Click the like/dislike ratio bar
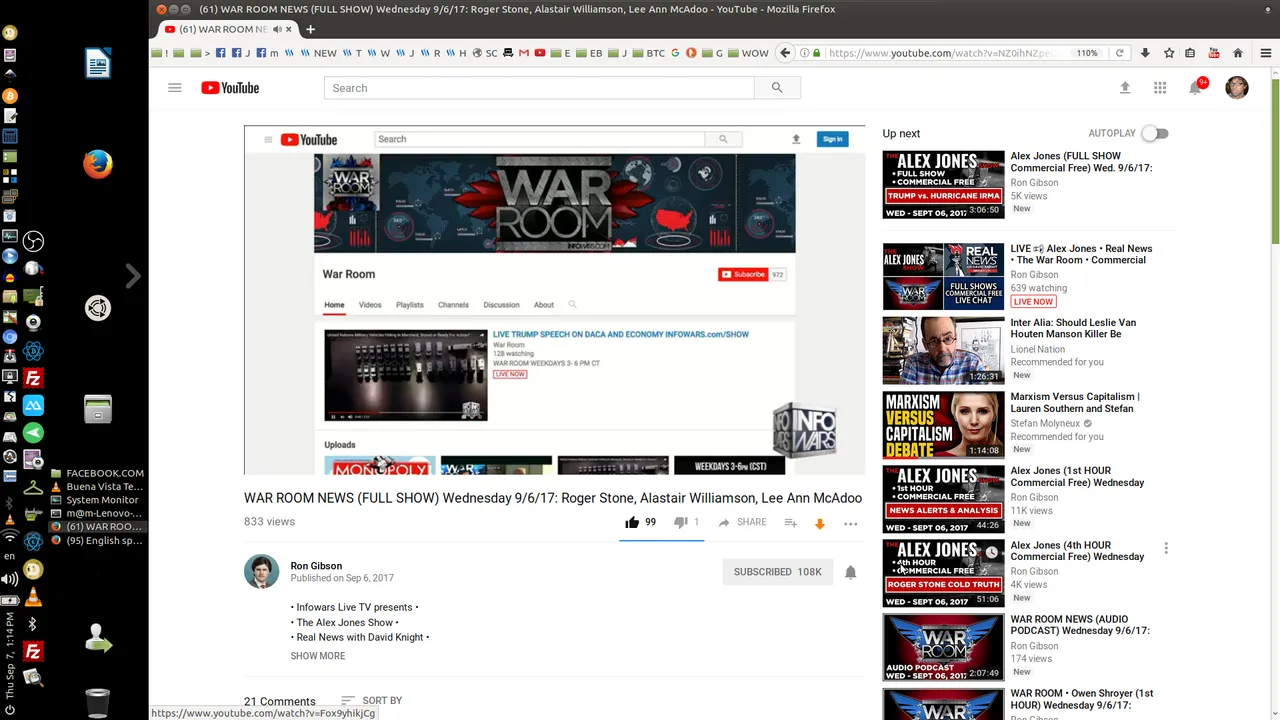Image resolution: width=1280 pixels, height=720 pixels. (661, 539)
